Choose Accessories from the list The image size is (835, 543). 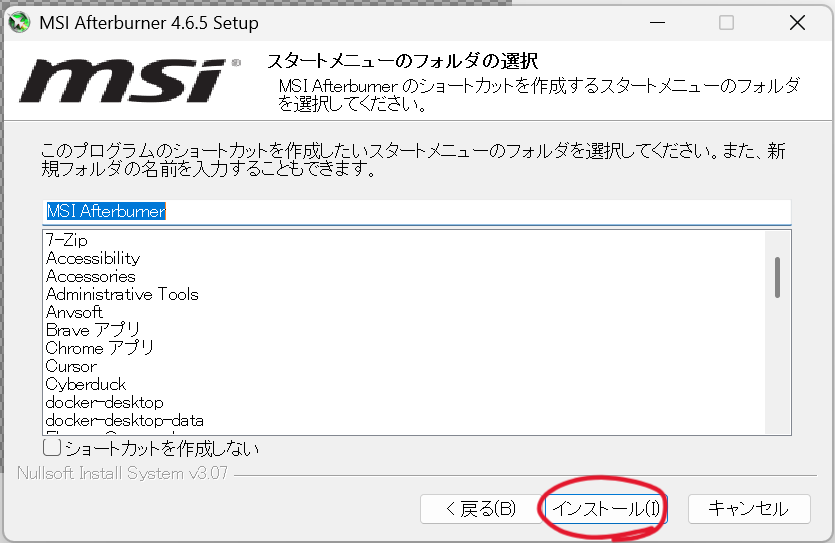point(90,276)
